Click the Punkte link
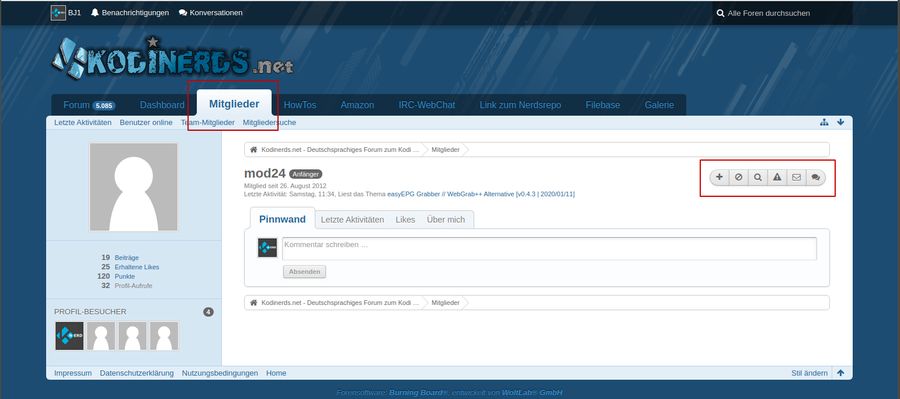Viewport: 900px width, 399px height. pos(125,276)
